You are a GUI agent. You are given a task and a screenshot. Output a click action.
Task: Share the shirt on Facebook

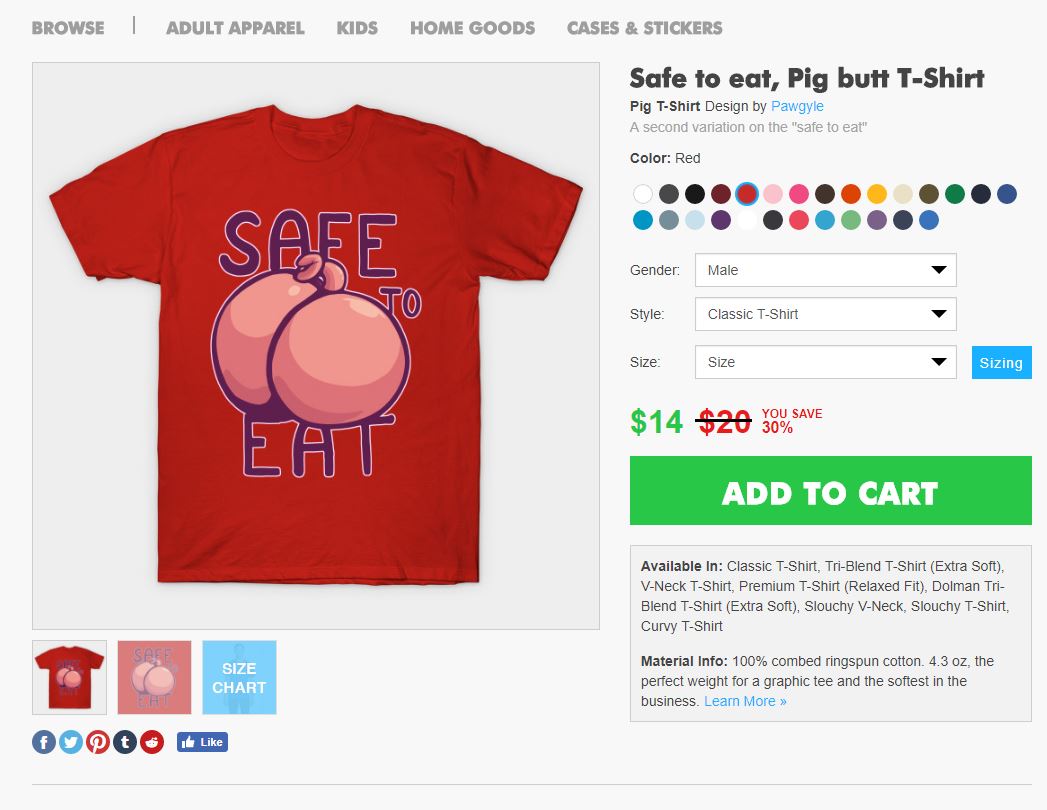[x=44, y=742]
